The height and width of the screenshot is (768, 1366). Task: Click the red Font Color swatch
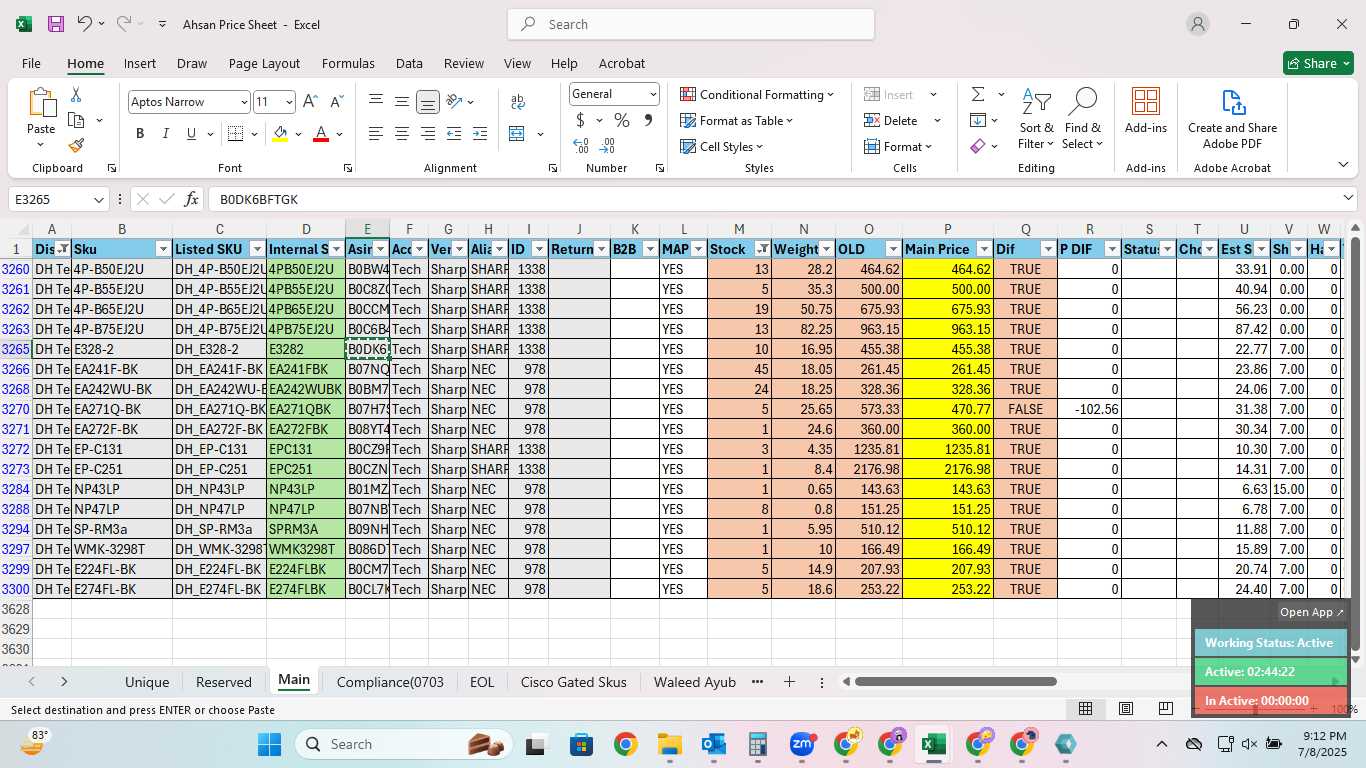tap(321, 134)
